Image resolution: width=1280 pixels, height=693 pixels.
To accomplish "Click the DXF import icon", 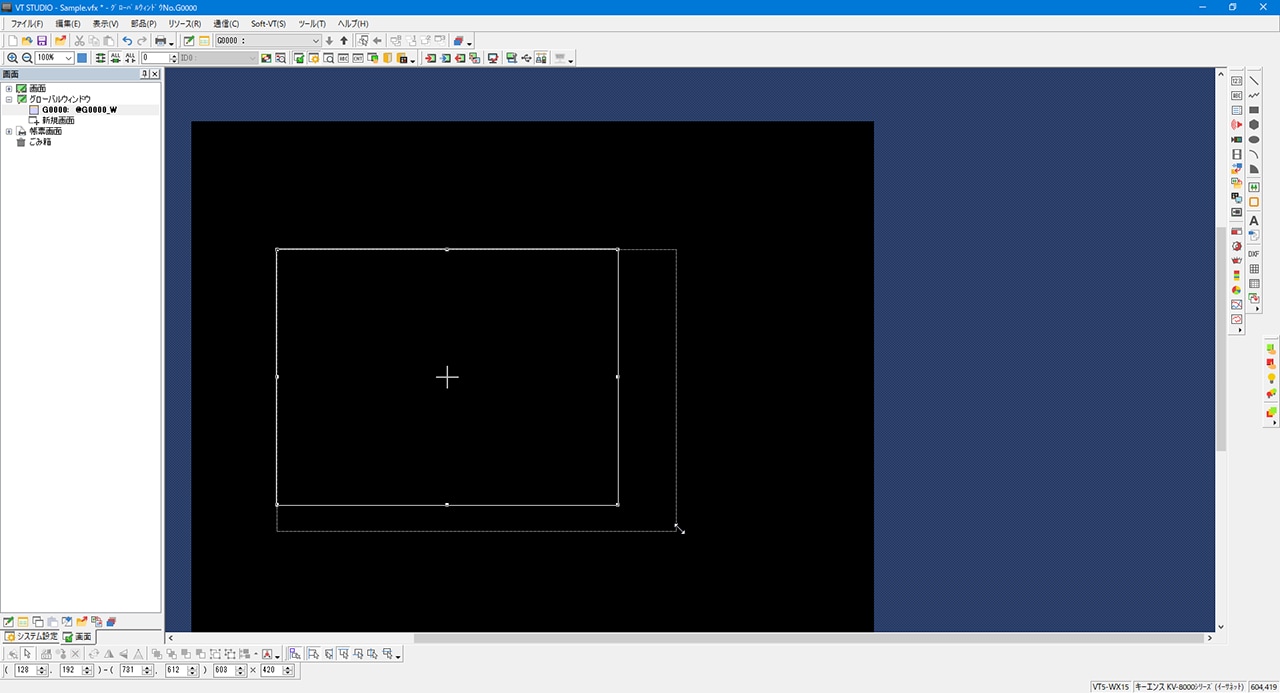I will [x=1254, y=254].
